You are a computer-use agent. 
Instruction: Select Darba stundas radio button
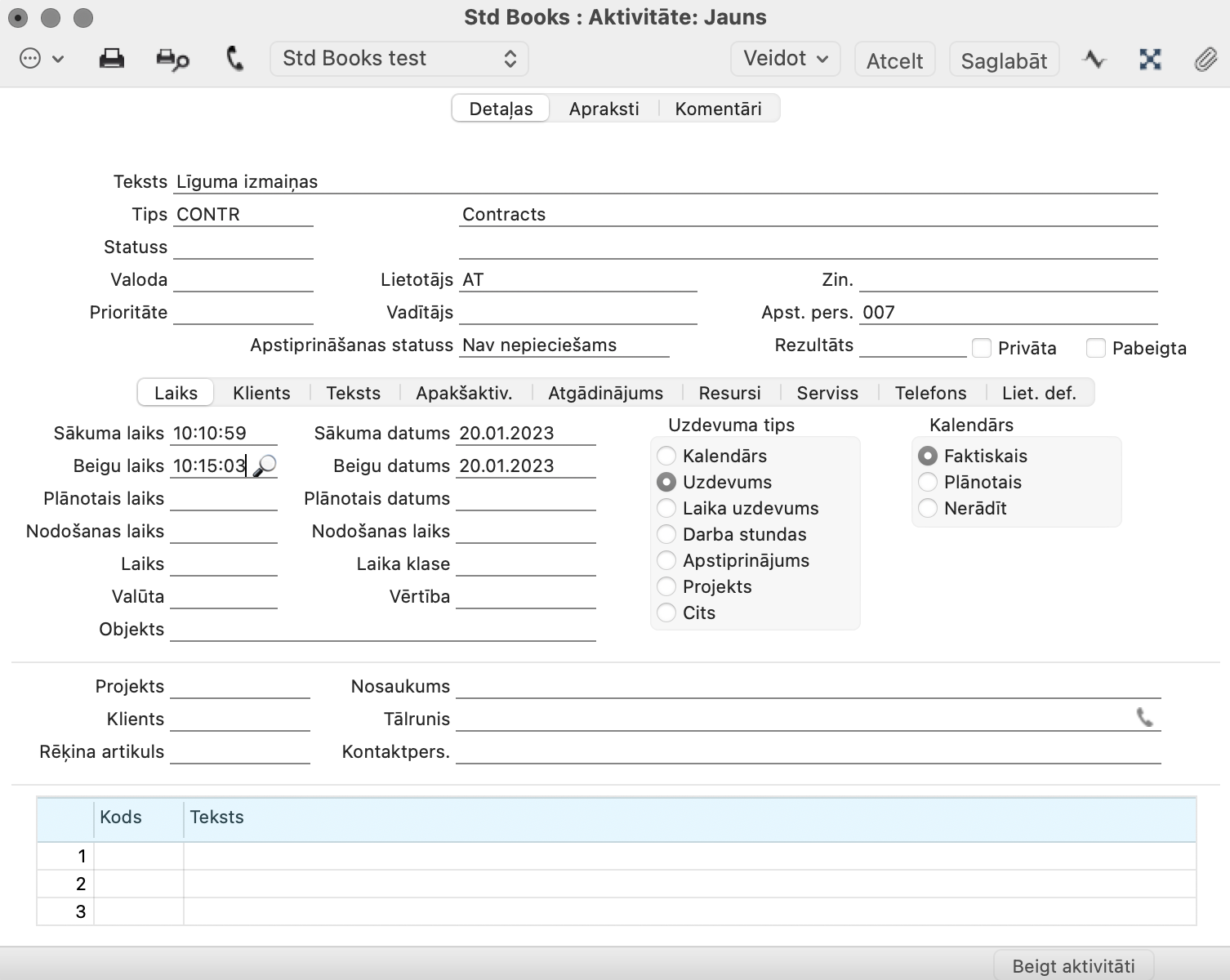coord(666,534)
